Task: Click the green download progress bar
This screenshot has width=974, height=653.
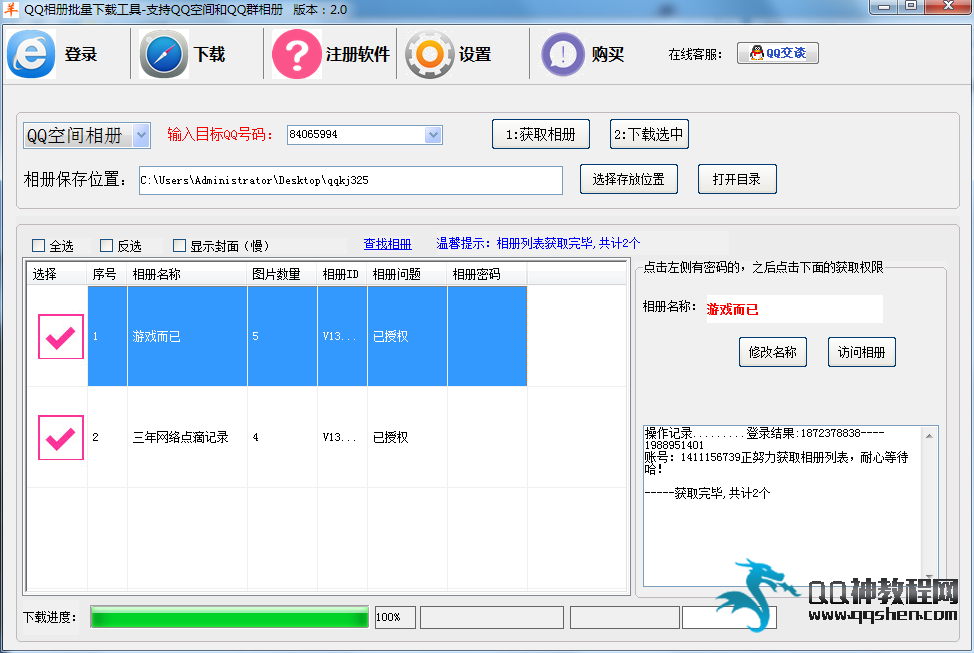Action: (229, 618)
